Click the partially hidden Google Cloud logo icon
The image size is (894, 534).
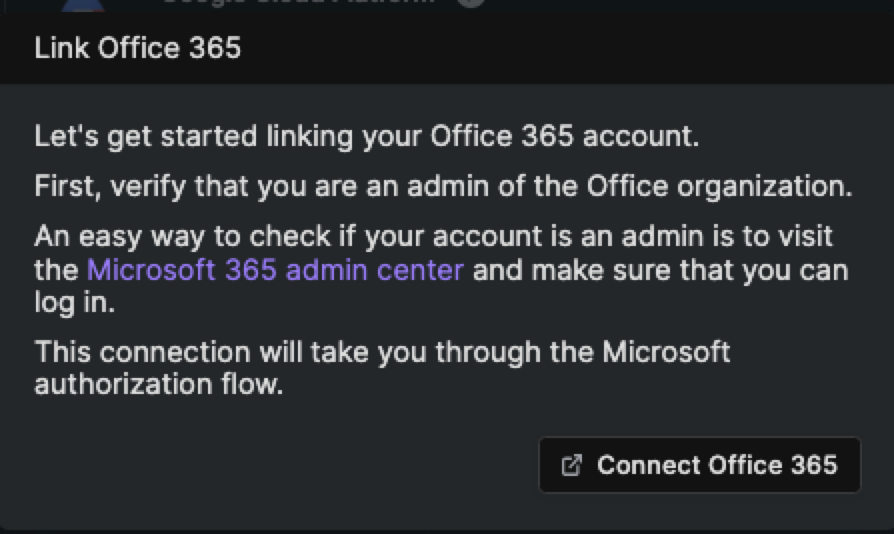83,5
